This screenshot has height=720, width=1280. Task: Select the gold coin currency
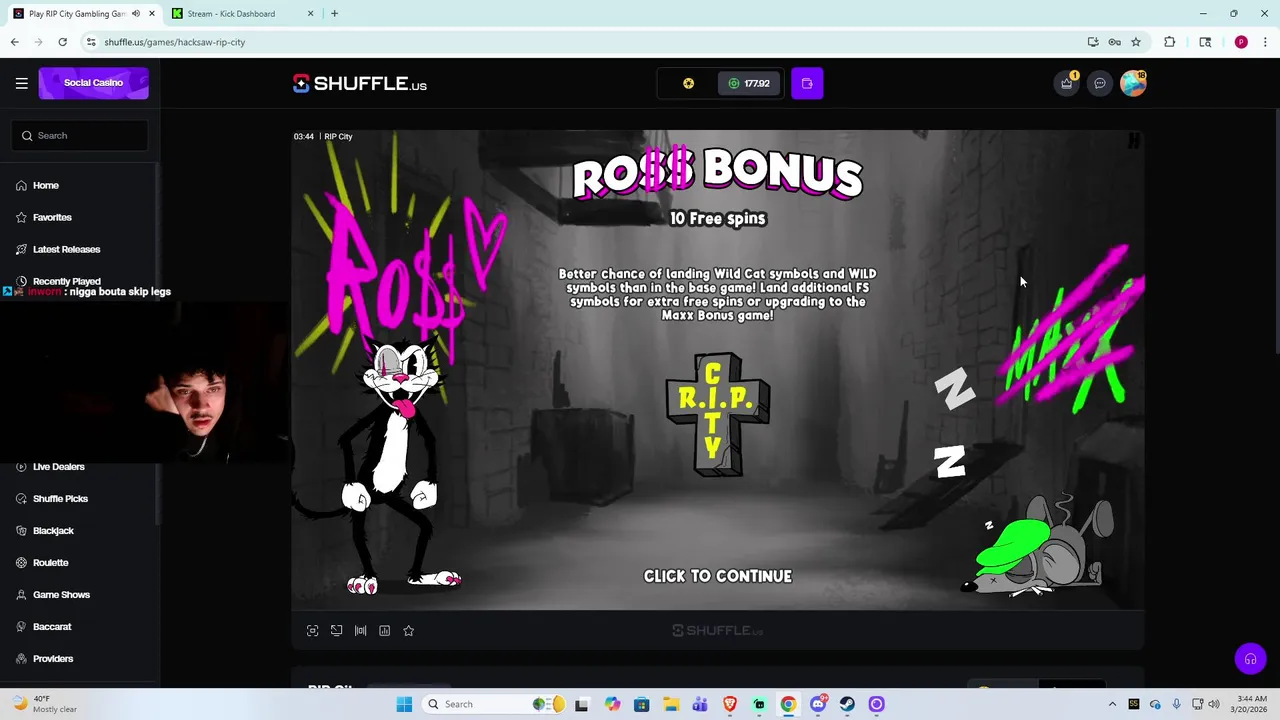pos(688,84)
